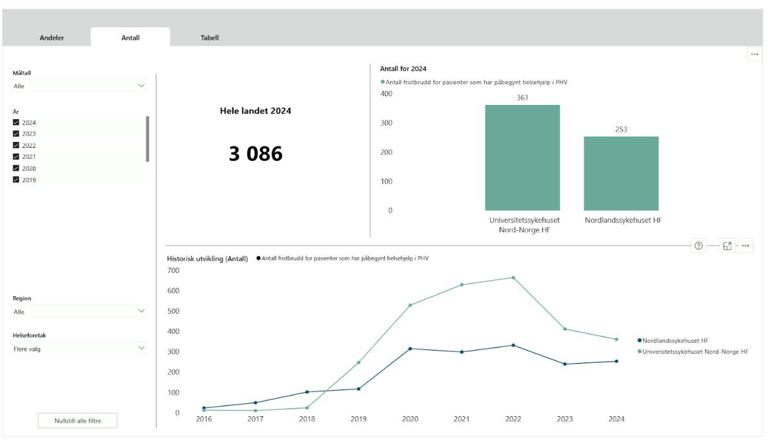Open more options ellipsis beside focus mode icon
The image size is (768, 446).
point(745,246)
